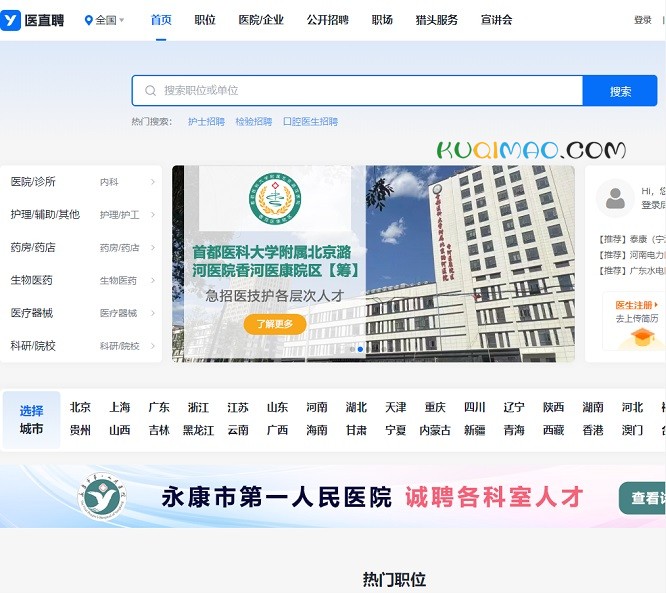The width and height of the screenshot is (666, 593).
Task: Select region 湖北
Action: pyautogui.click(x=356, y=407)
